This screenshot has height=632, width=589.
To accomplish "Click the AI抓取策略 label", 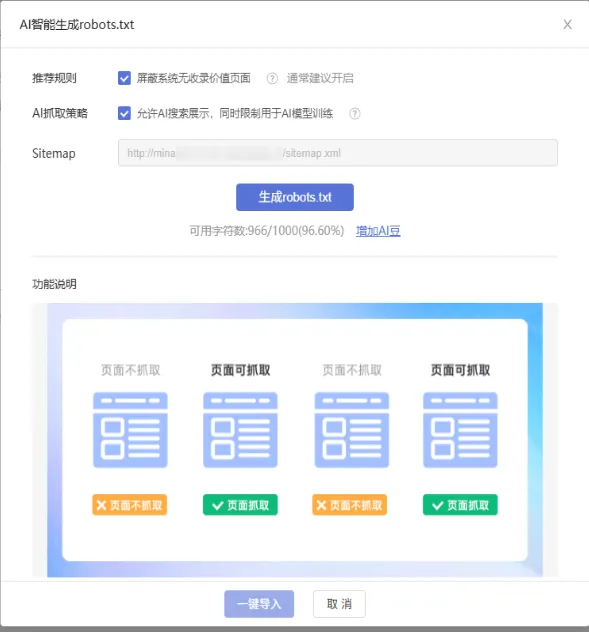I will click(x=60, y=113).
